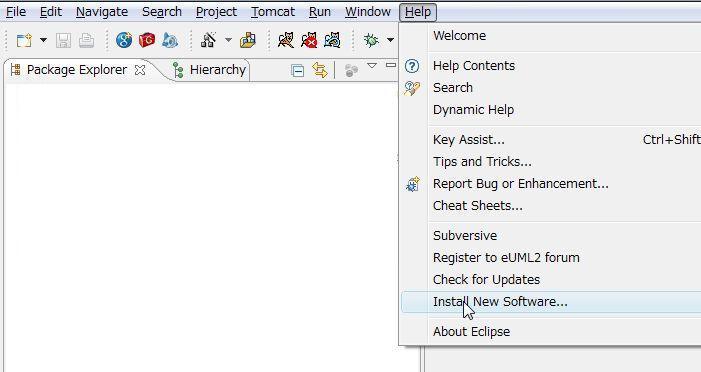Open dropdown beside the diagram wizard icon
This screenshot has width=701, height=372.
point(228,40)
